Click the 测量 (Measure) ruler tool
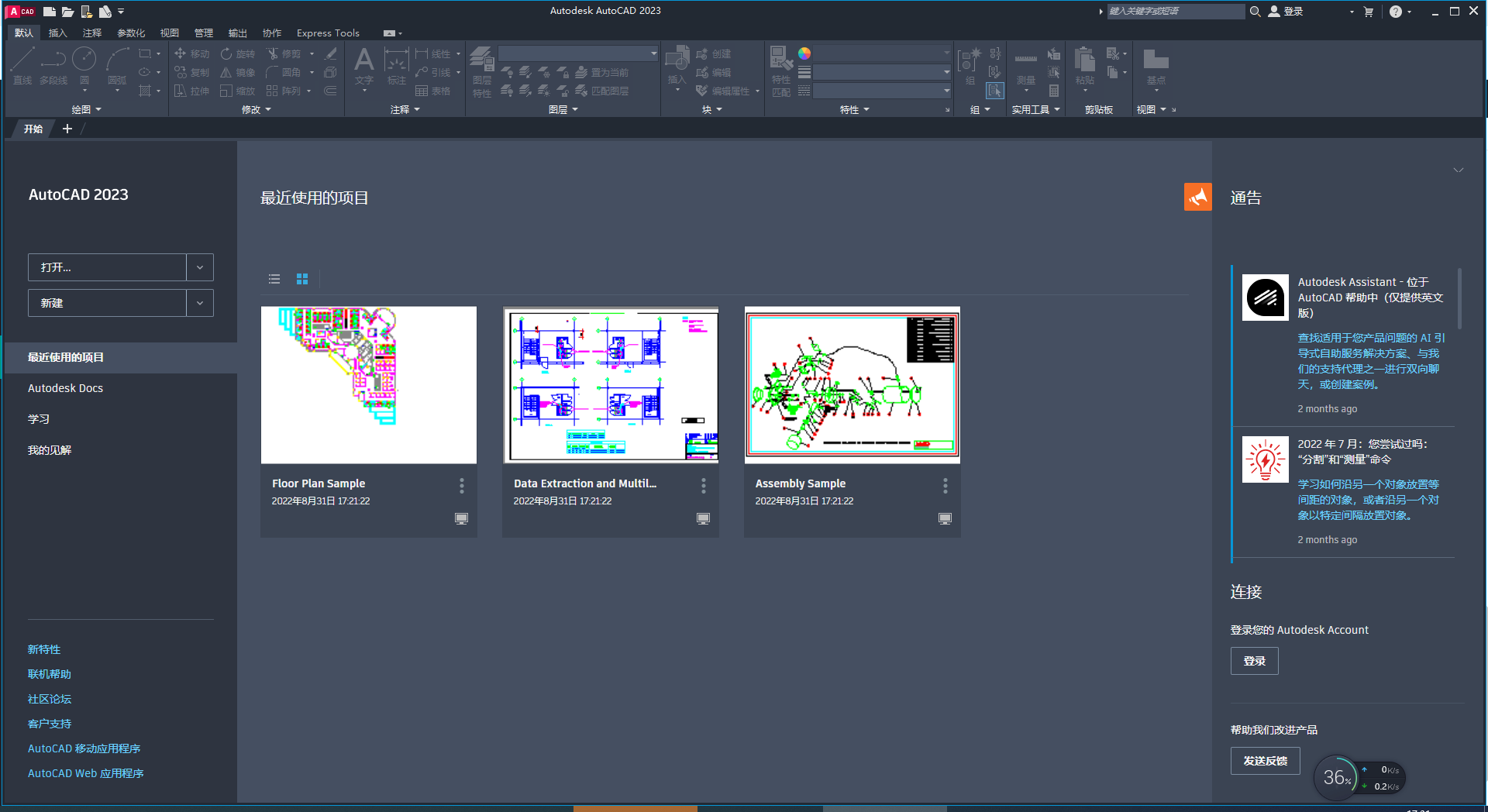Screen dimensions: 1488x812 pos(1026,67)
